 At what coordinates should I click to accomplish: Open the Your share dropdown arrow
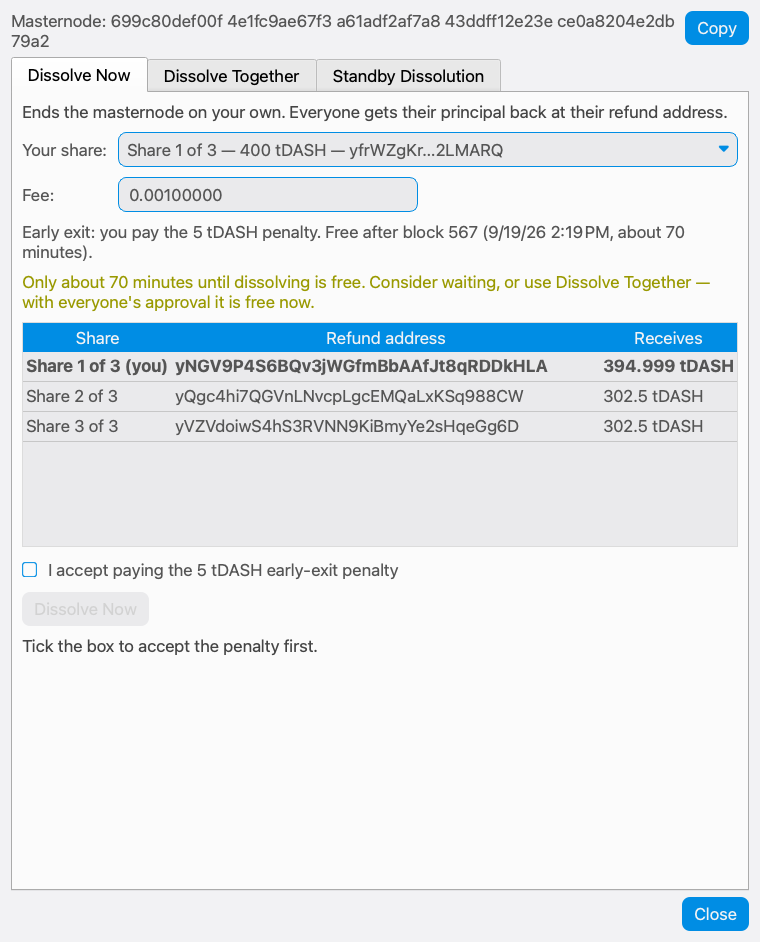[723, 149]
